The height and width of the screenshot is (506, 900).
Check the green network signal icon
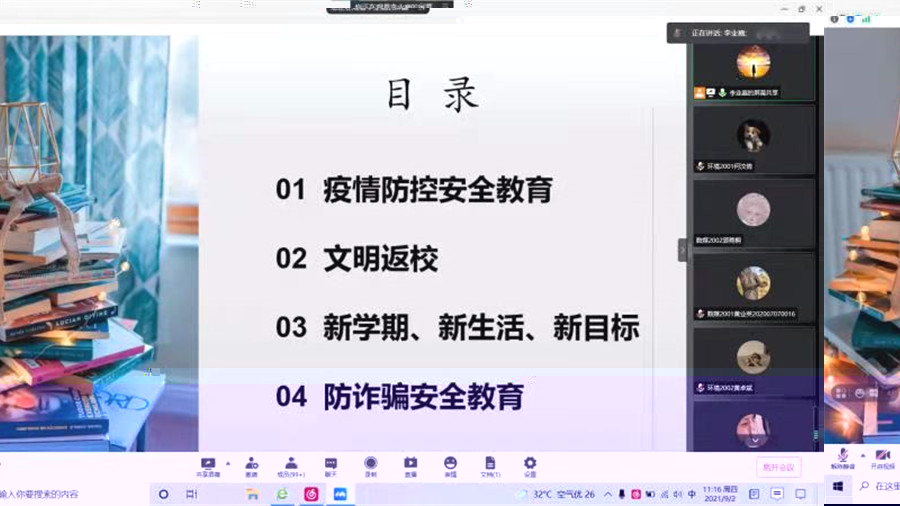pos(866,20)
